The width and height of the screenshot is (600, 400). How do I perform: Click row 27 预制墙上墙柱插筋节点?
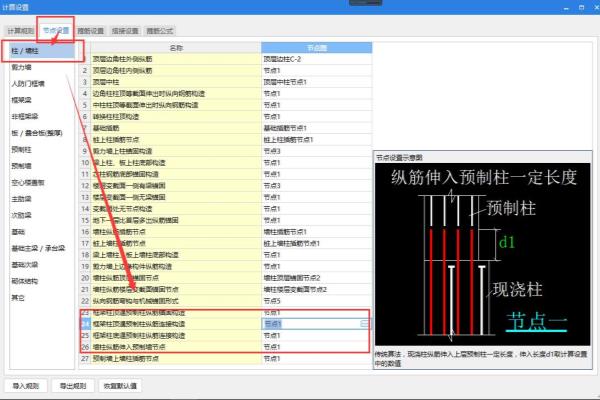tap(176, 359)
